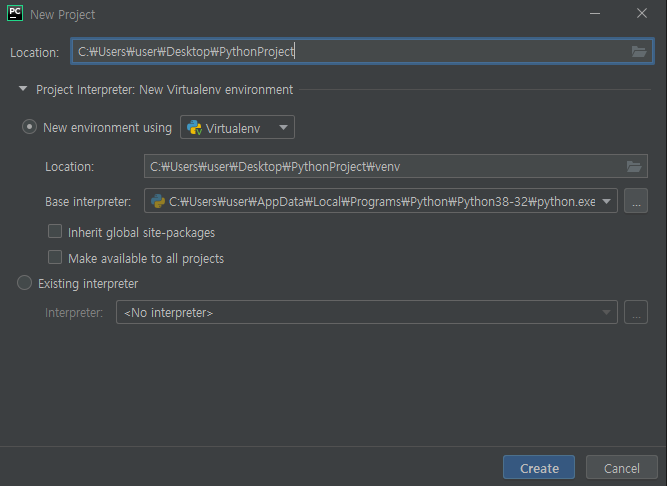The height and width of the screenshot is (486, 667).
Task: Click the 'Project Interpreter: New Virtualenv environment' header
Action: [164, 90]
